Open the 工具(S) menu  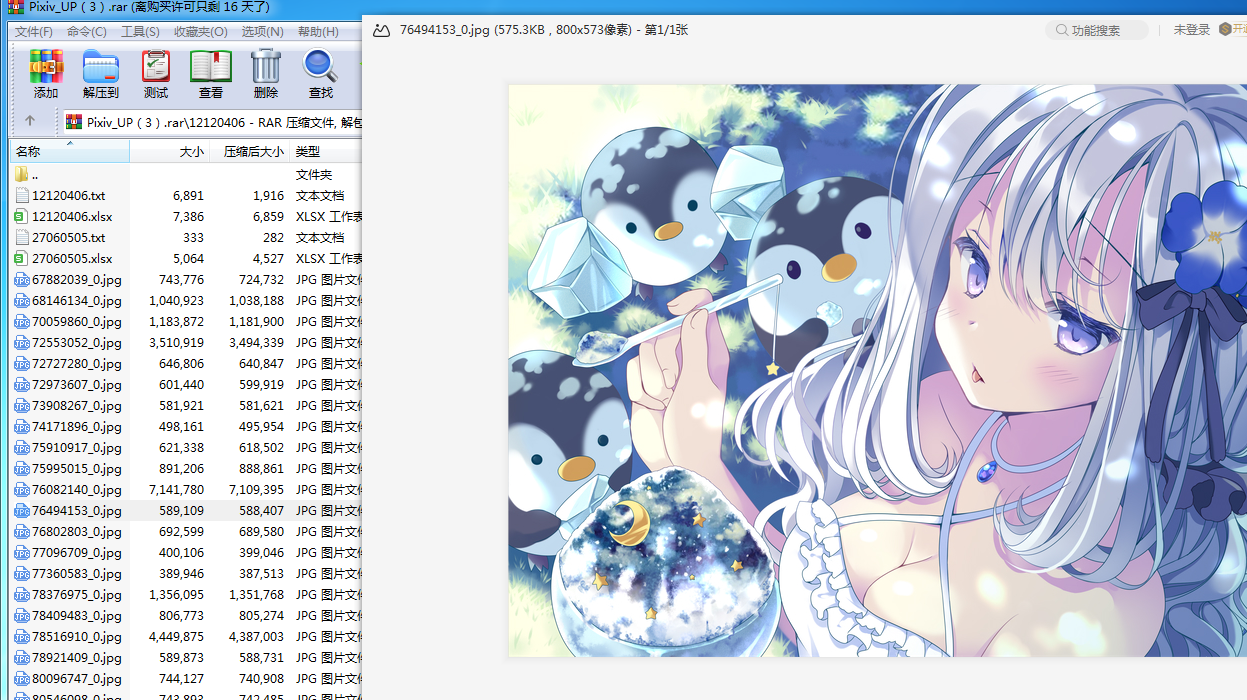pyautogui.click(x=140, y=32)
